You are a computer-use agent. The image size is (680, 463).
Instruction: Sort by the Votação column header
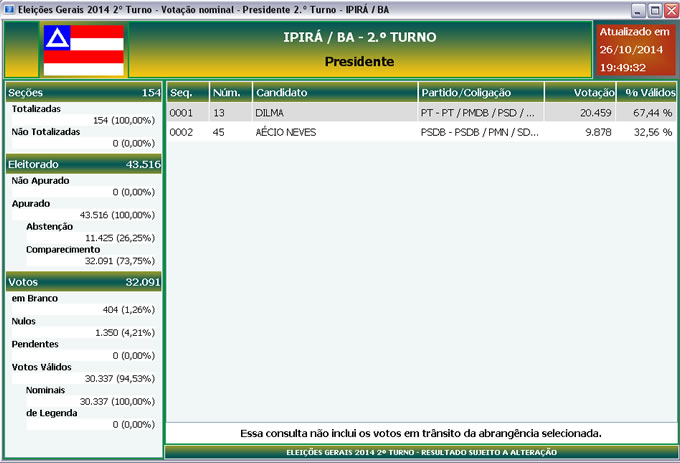pos(580,92)
